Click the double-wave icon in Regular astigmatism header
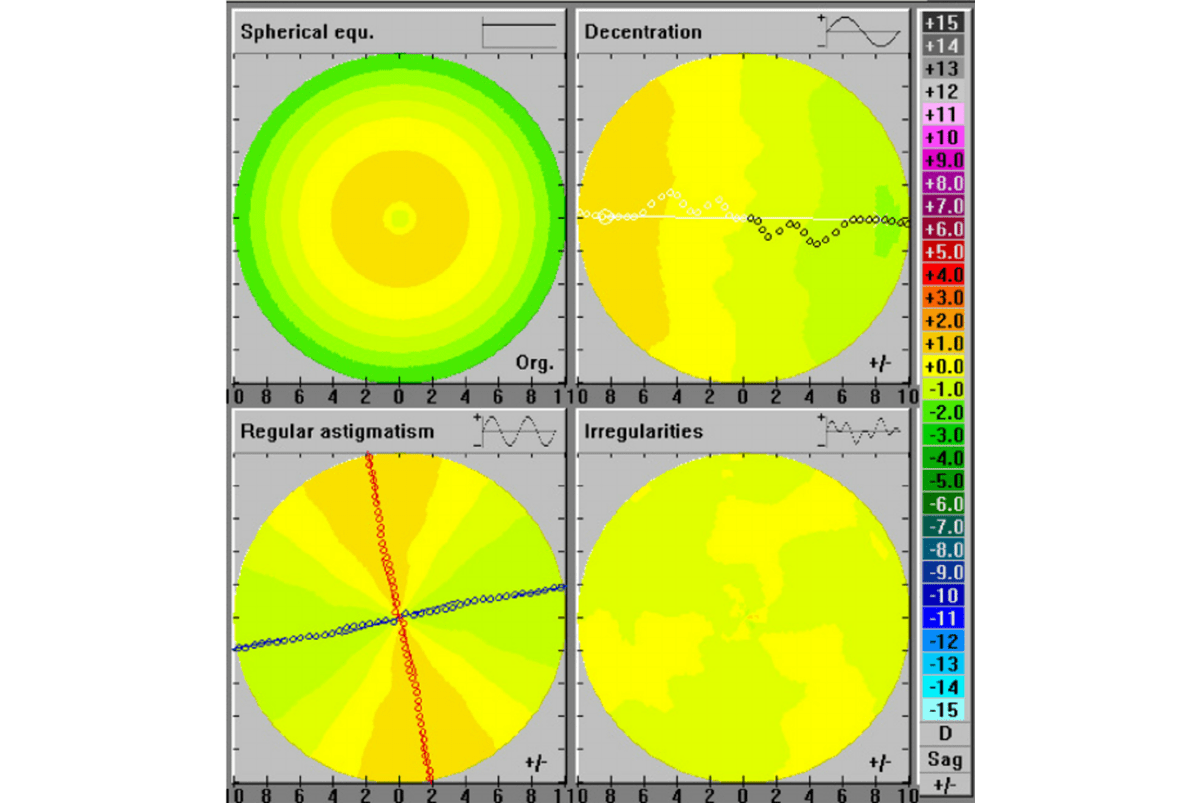 [x=517, y=431]
